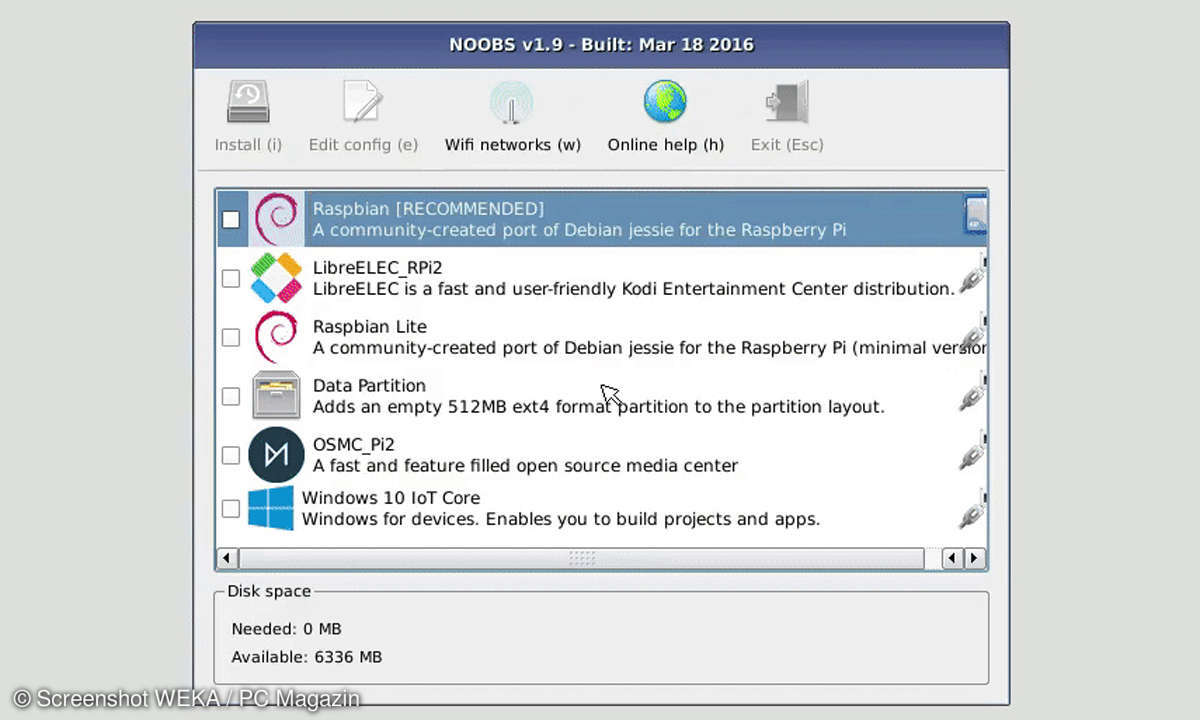1200x720 pixels.
Task: Select the Raspbian RECOMMENDED swirl logo
Action: pos(276,219)
